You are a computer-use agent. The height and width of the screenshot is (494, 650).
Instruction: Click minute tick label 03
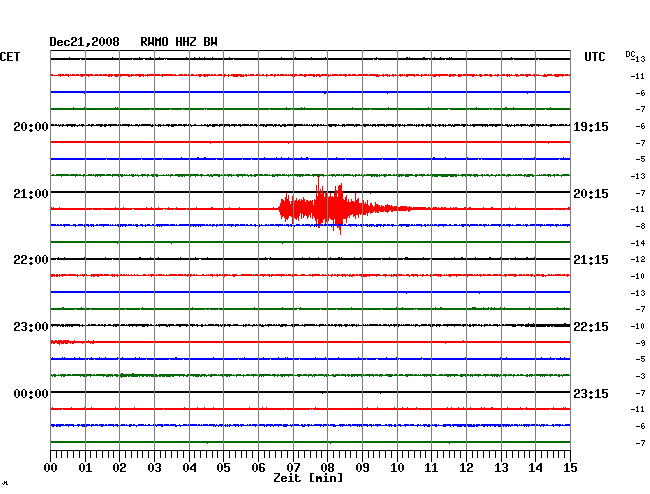pyautogui.click(x=155, y=468)
